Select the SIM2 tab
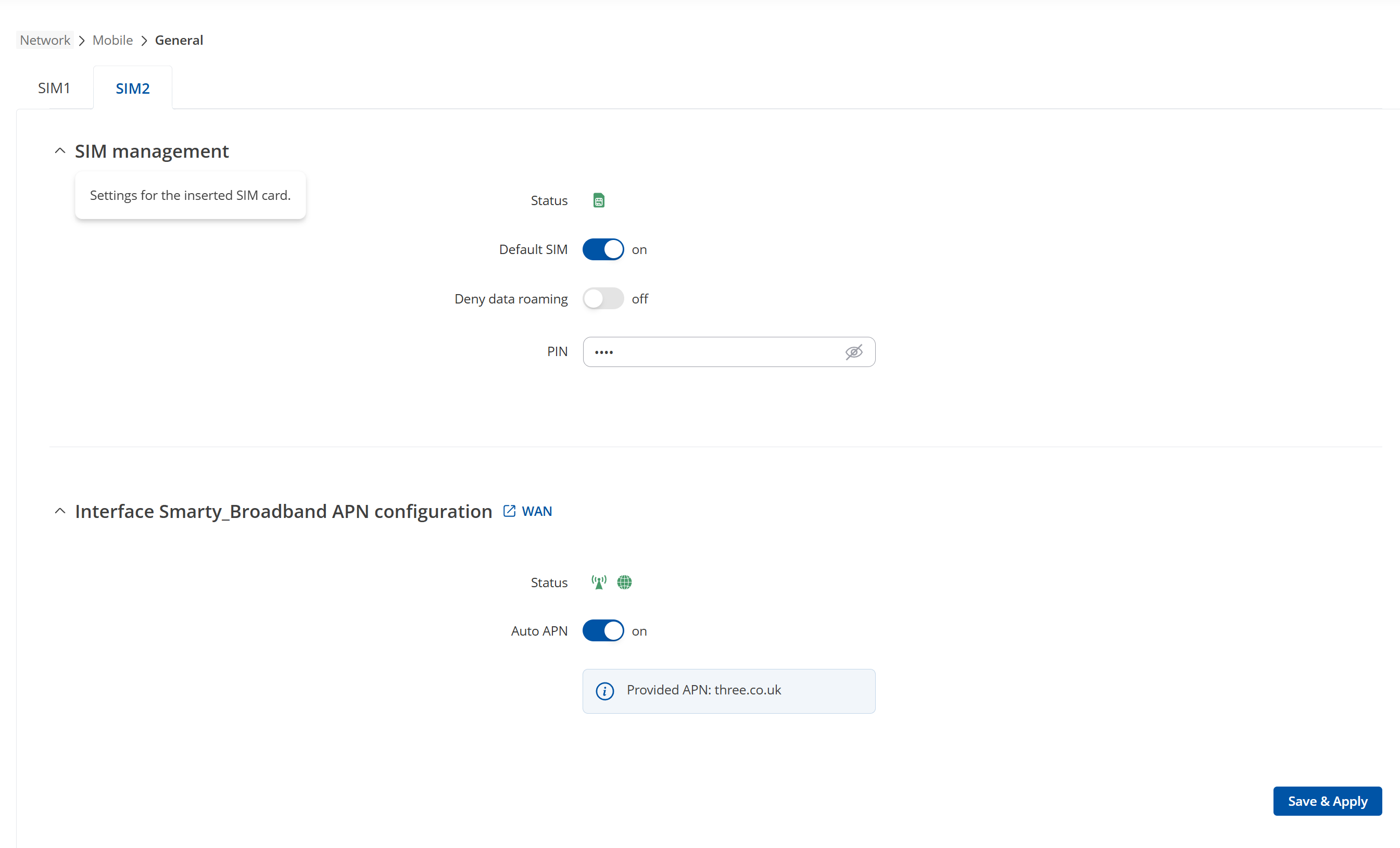Viewport: 1400px width, 848px height. click(132, 88)
